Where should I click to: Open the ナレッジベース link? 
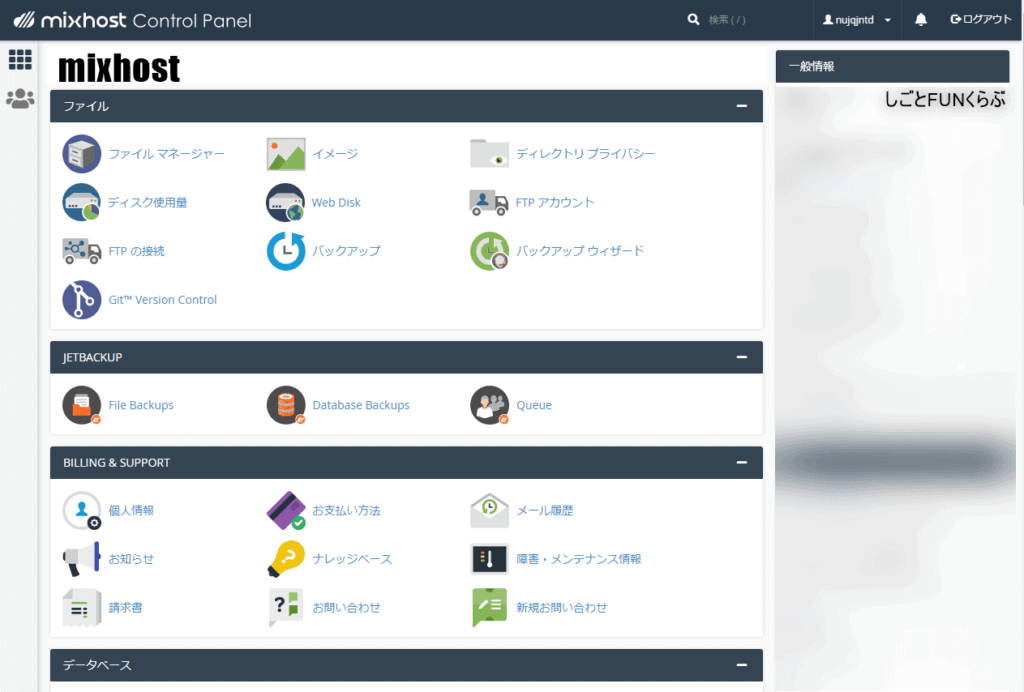click(x=353, y=559)
